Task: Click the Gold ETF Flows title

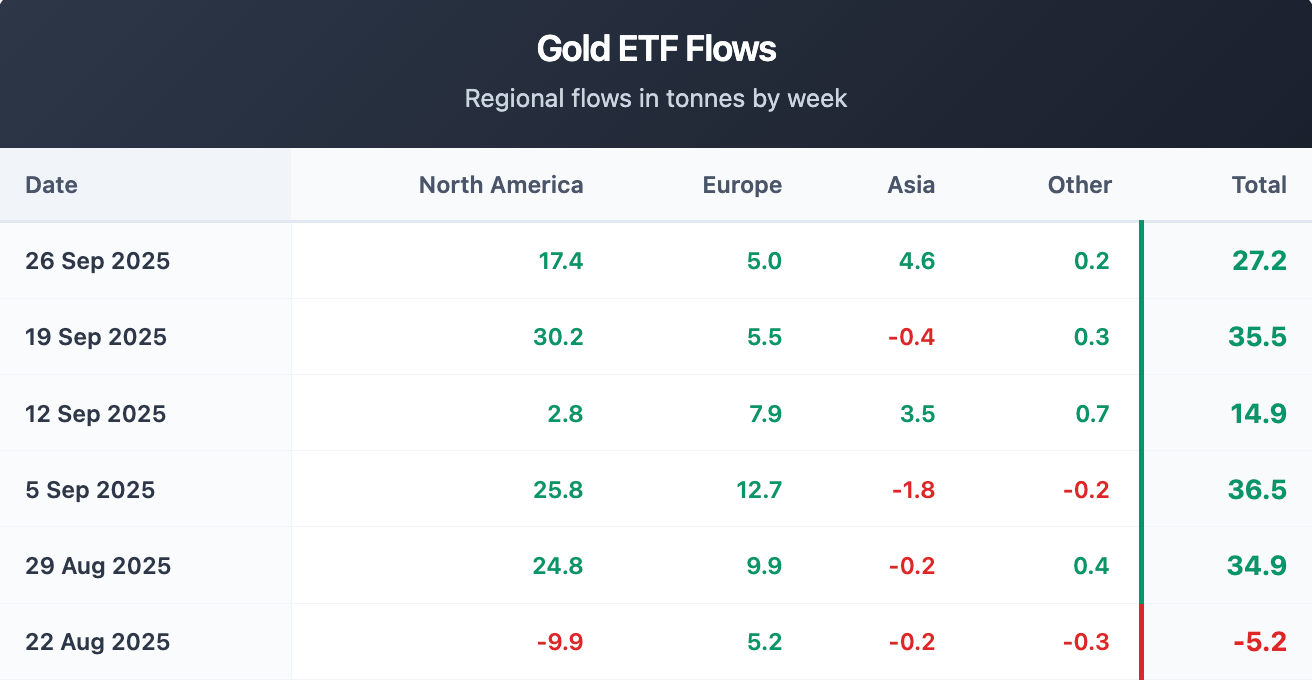Action: (x=656, y=49)
